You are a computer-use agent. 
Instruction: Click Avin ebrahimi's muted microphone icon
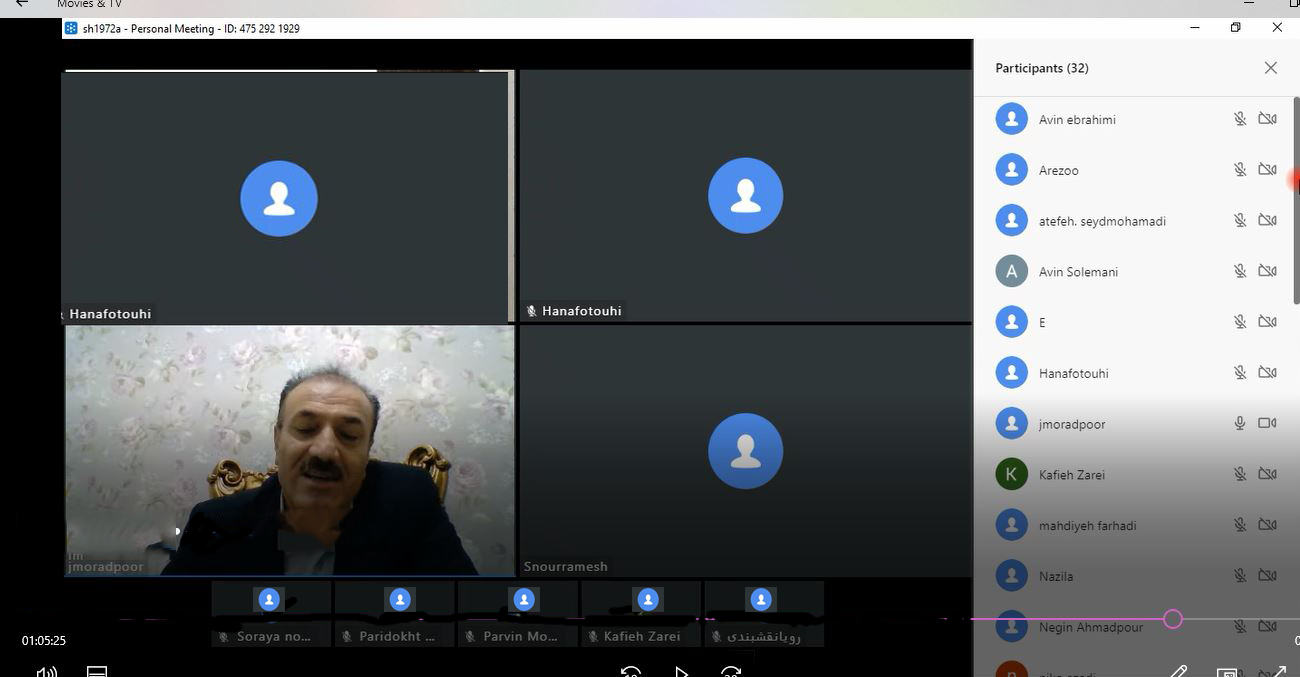pyautogui.click(x=1239, y=119)
